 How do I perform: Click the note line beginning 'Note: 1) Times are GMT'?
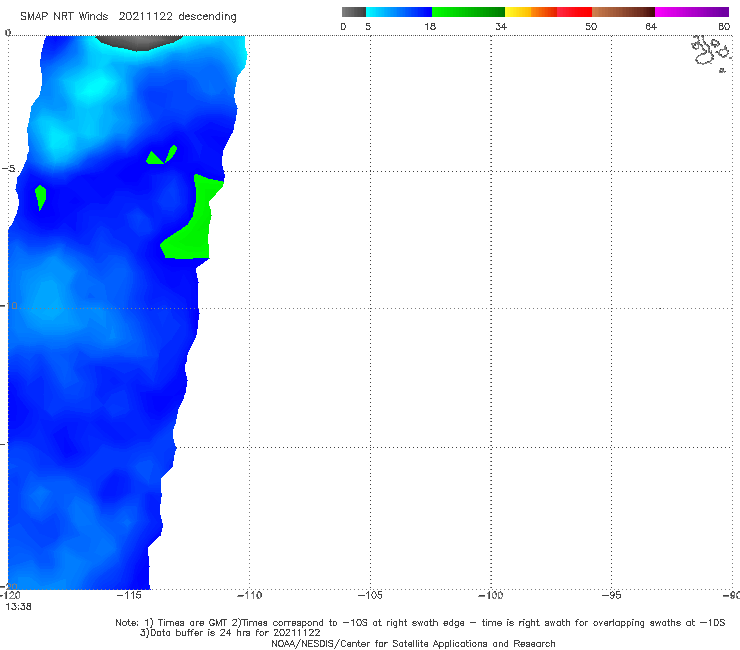pyautogui.click(x=420, y=623)
